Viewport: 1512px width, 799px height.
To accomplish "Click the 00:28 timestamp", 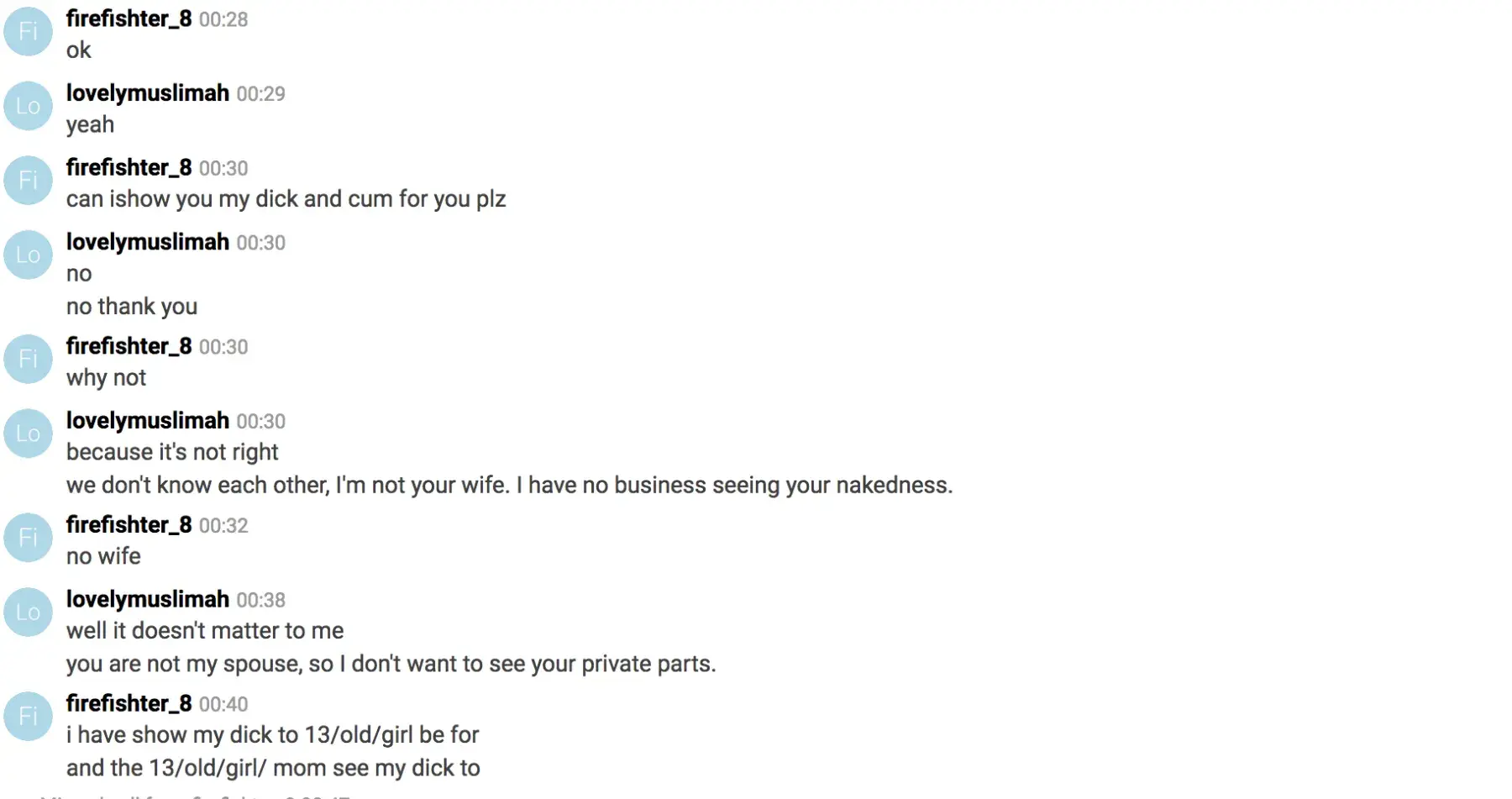I will pos(223,19).
